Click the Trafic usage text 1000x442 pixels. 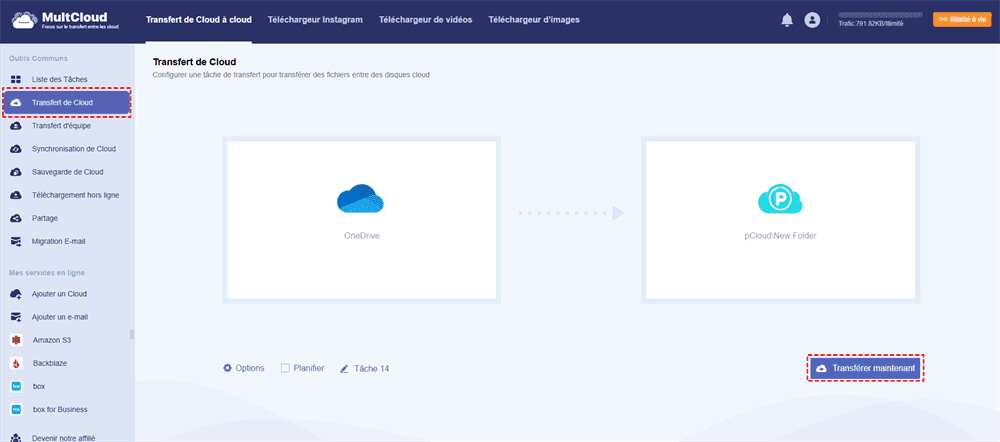tap(871, 24)
